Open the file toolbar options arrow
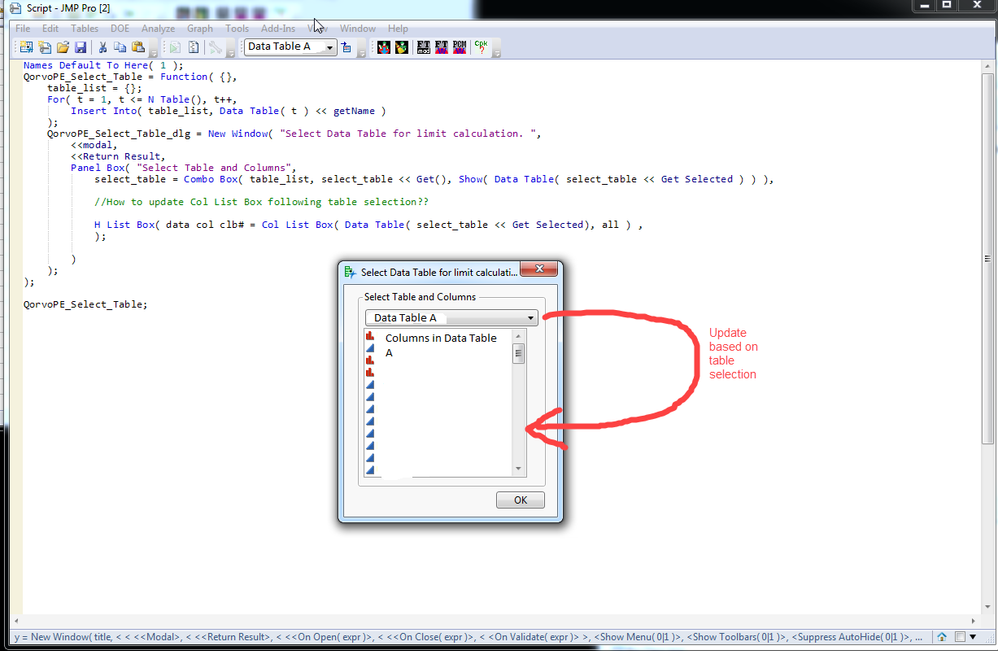This screenshot has height=651, width=998. click(x=153, y=53)
